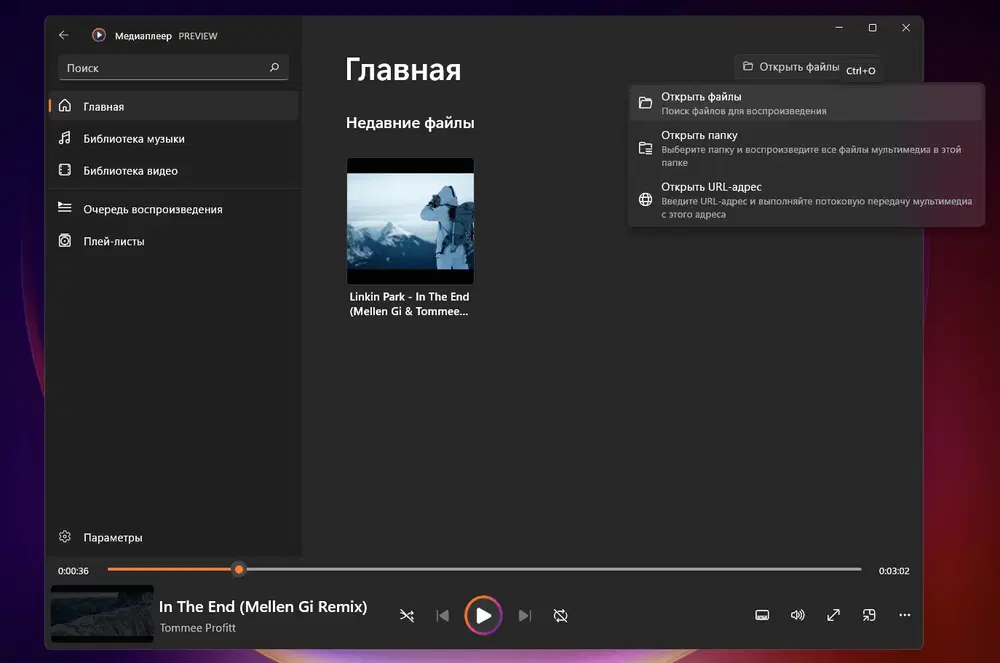
Task: Click the total time 0:03:02
Action: 894,571
